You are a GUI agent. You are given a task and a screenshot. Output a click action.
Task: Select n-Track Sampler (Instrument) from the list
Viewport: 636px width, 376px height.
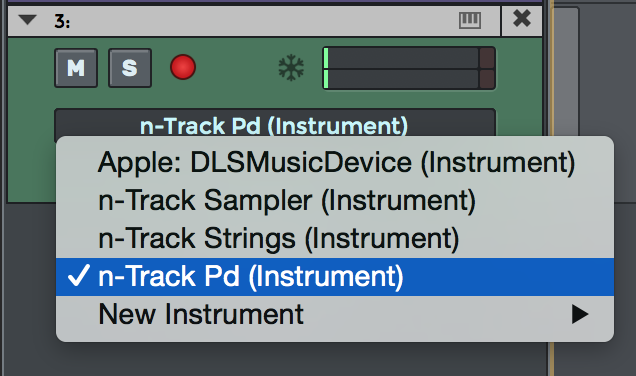335,200
